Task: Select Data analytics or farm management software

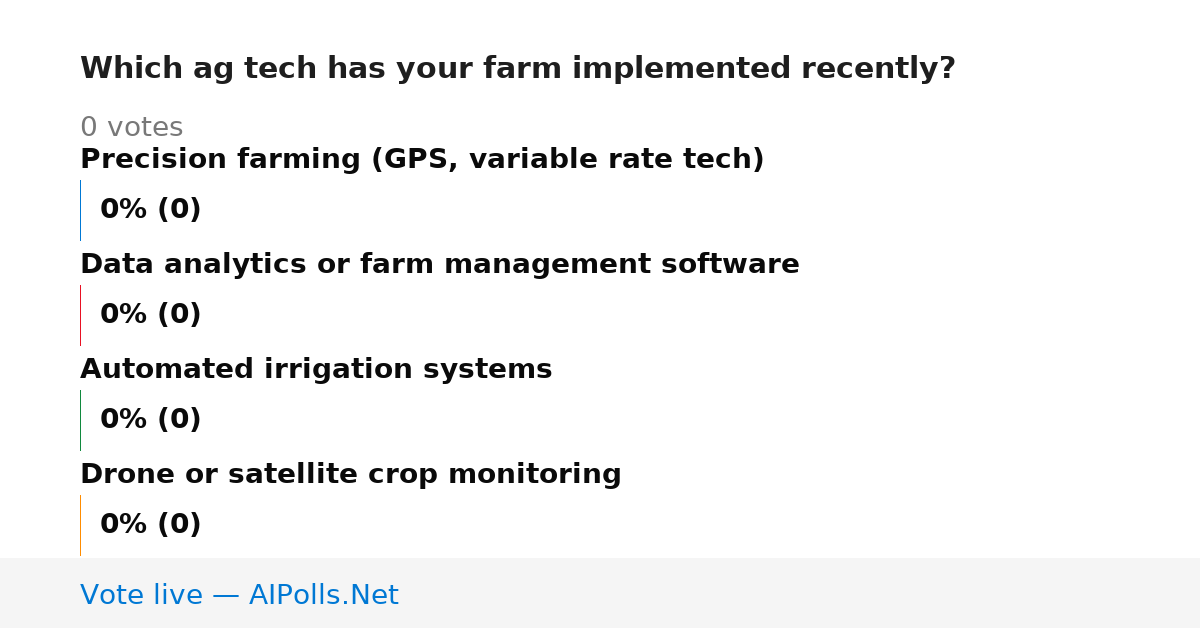Action: coord(440,265)
